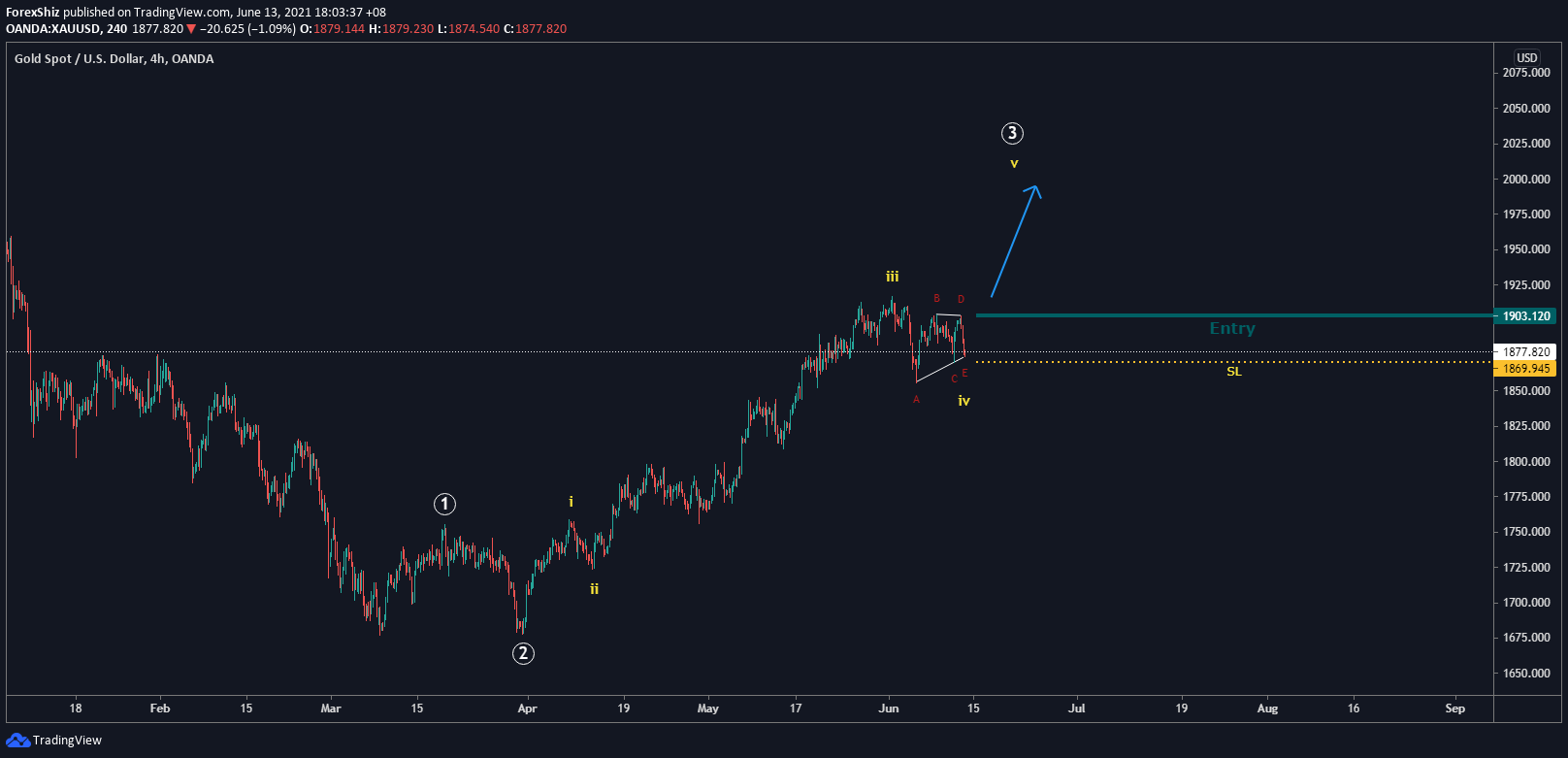Click the yellow wave i label
The height and width of the screenshot is (758, 1568).
tap(571, 502)
